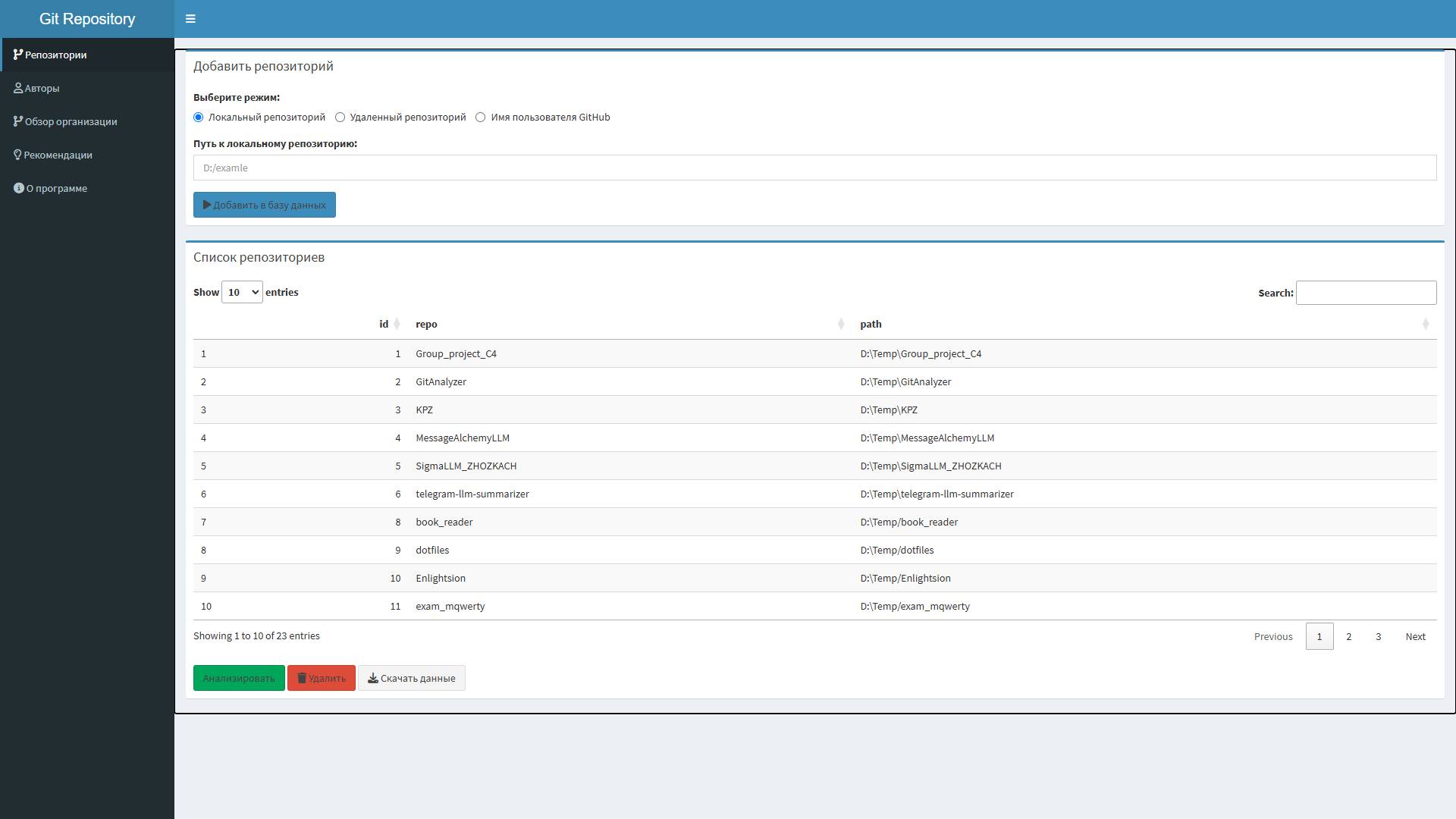Click the hamburger menu toggle icon
This screenshot has width=1456, height=819.
click(x=190, y=19)
